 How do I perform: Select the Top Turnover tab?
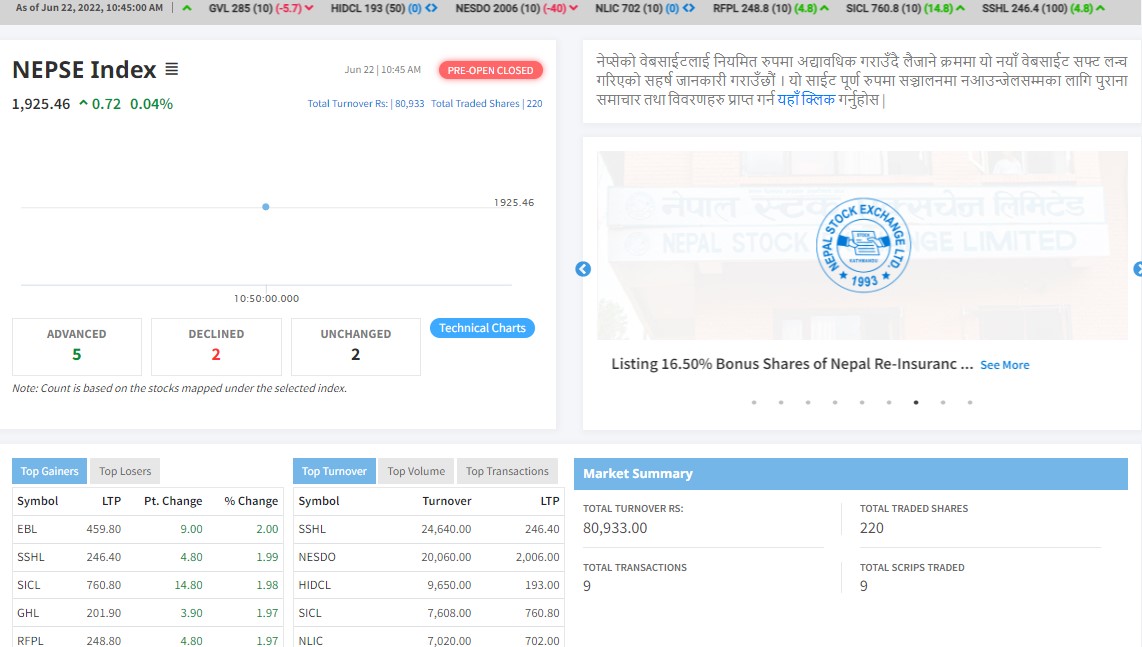coord(334,471)
